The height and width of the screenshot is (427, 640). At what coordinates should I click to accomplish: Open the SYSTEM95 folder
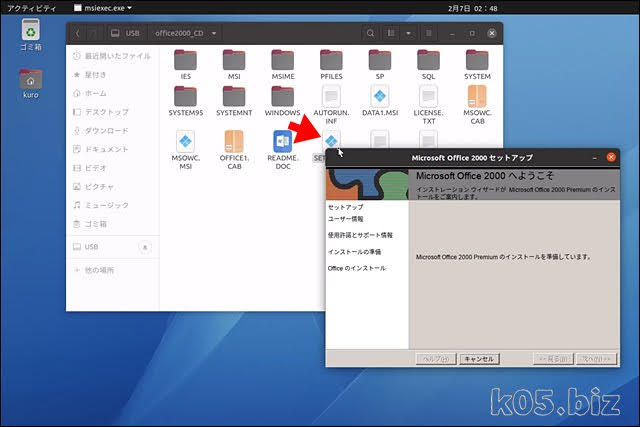185,101
